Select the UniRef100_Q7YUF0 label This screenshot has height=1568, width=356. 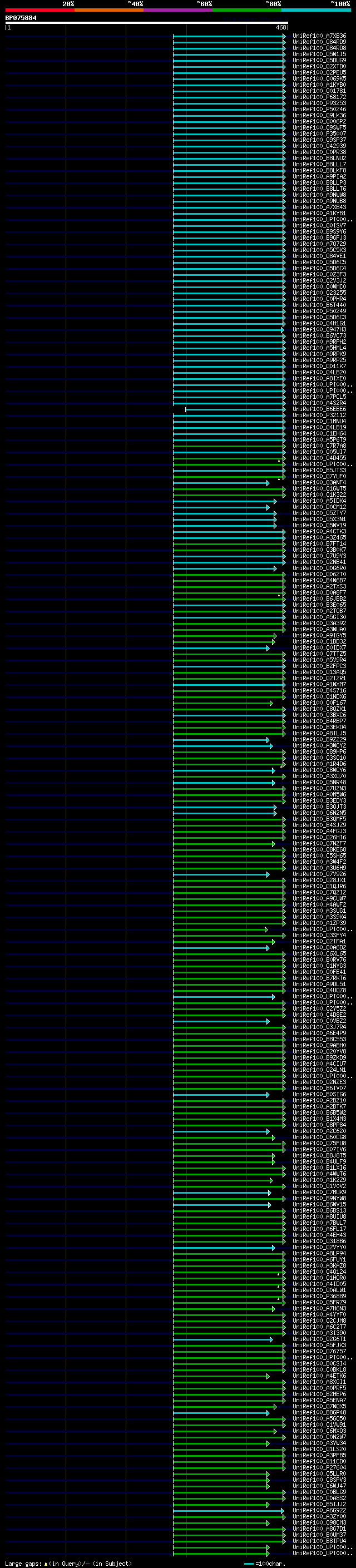click(x=319, y=477)
